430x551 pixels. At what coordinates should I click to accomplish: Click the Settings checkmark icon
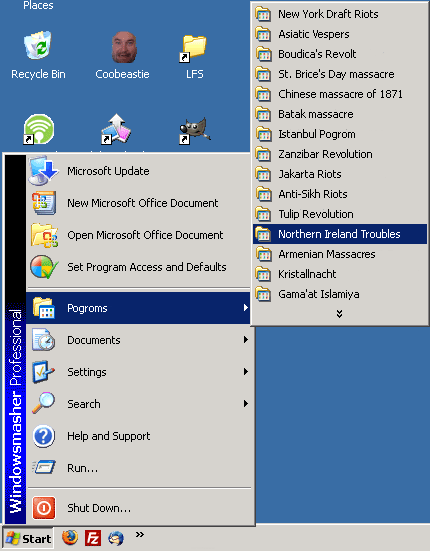pos(43,372)
